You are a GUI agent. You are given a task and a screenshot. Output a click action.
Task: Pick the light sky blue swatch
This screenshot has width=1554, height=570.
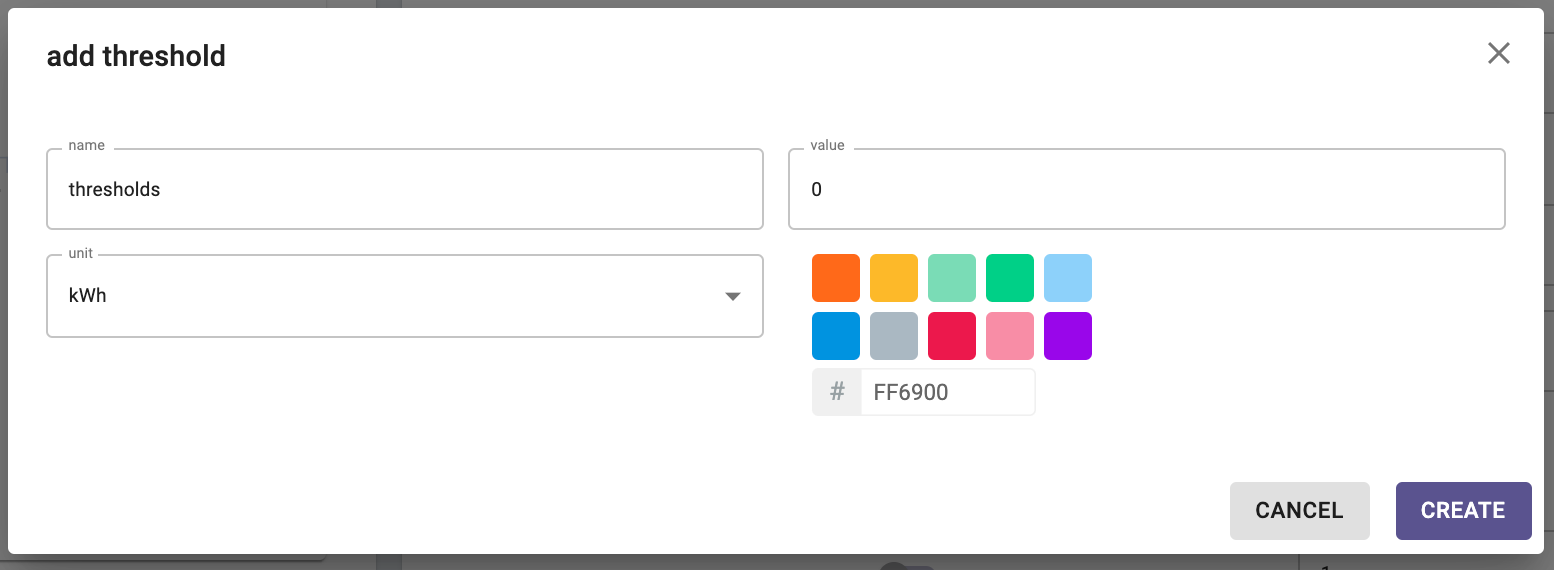click(x=1068, y=278)
